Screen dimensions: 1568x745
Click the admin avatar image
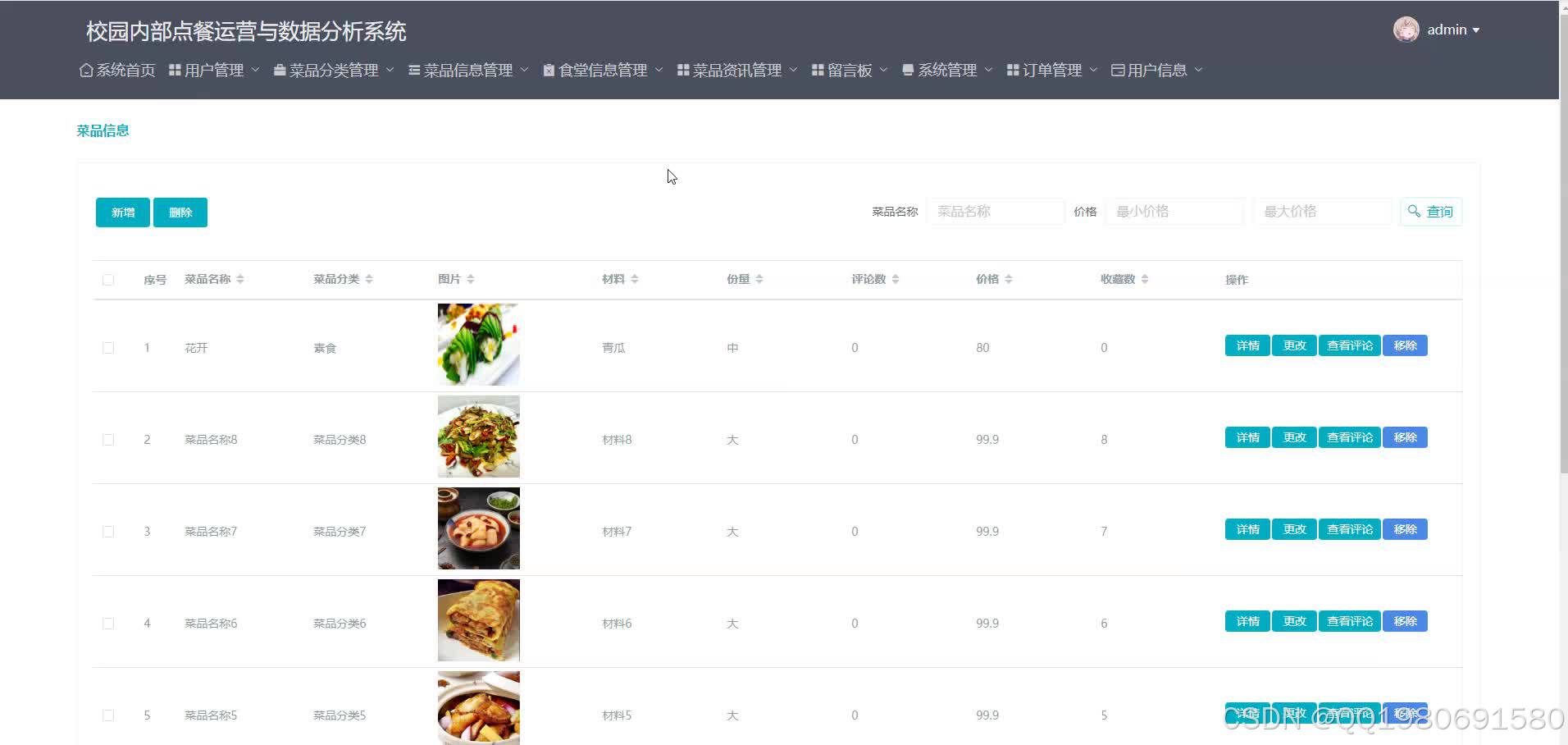(1404, 29)
